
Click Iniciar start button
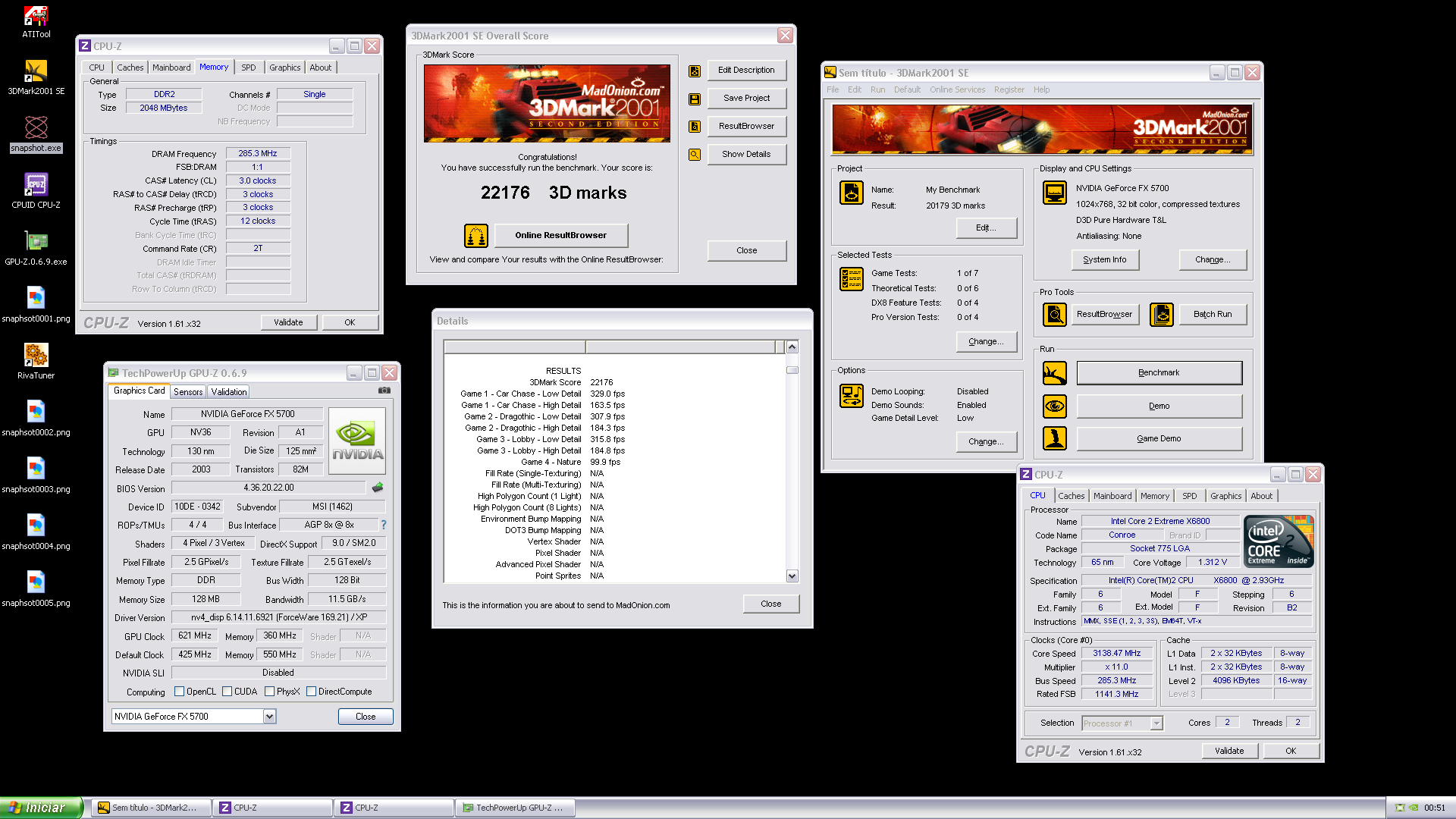41,808
